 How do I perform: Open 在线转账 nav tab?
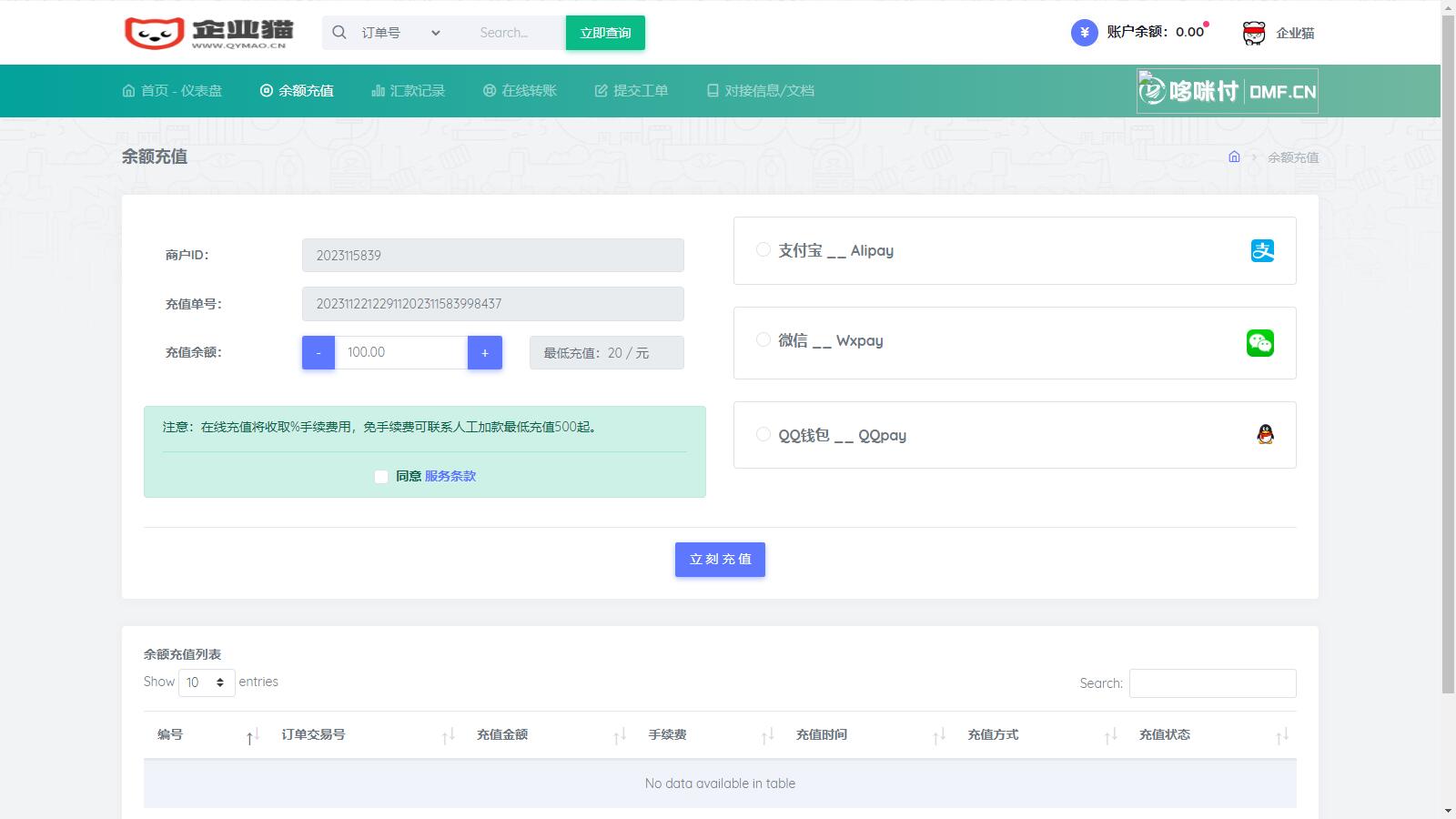(520, 91)
